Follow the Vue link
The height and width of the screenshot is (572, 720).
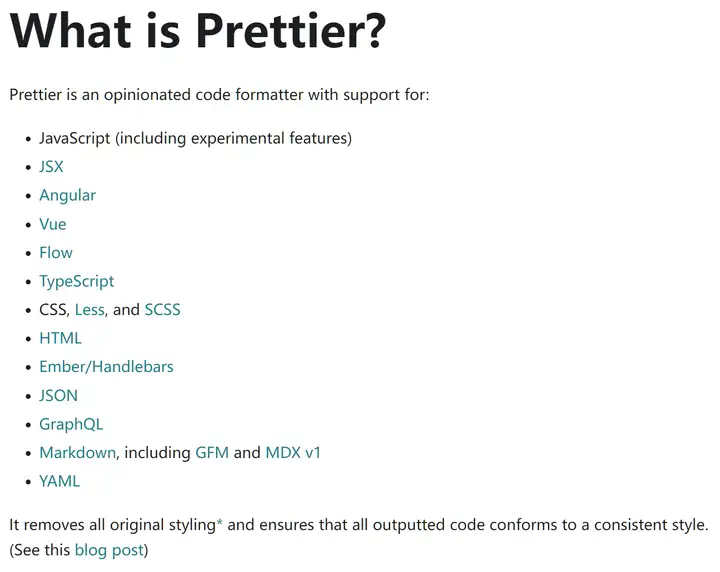click(x=52, y=224)
